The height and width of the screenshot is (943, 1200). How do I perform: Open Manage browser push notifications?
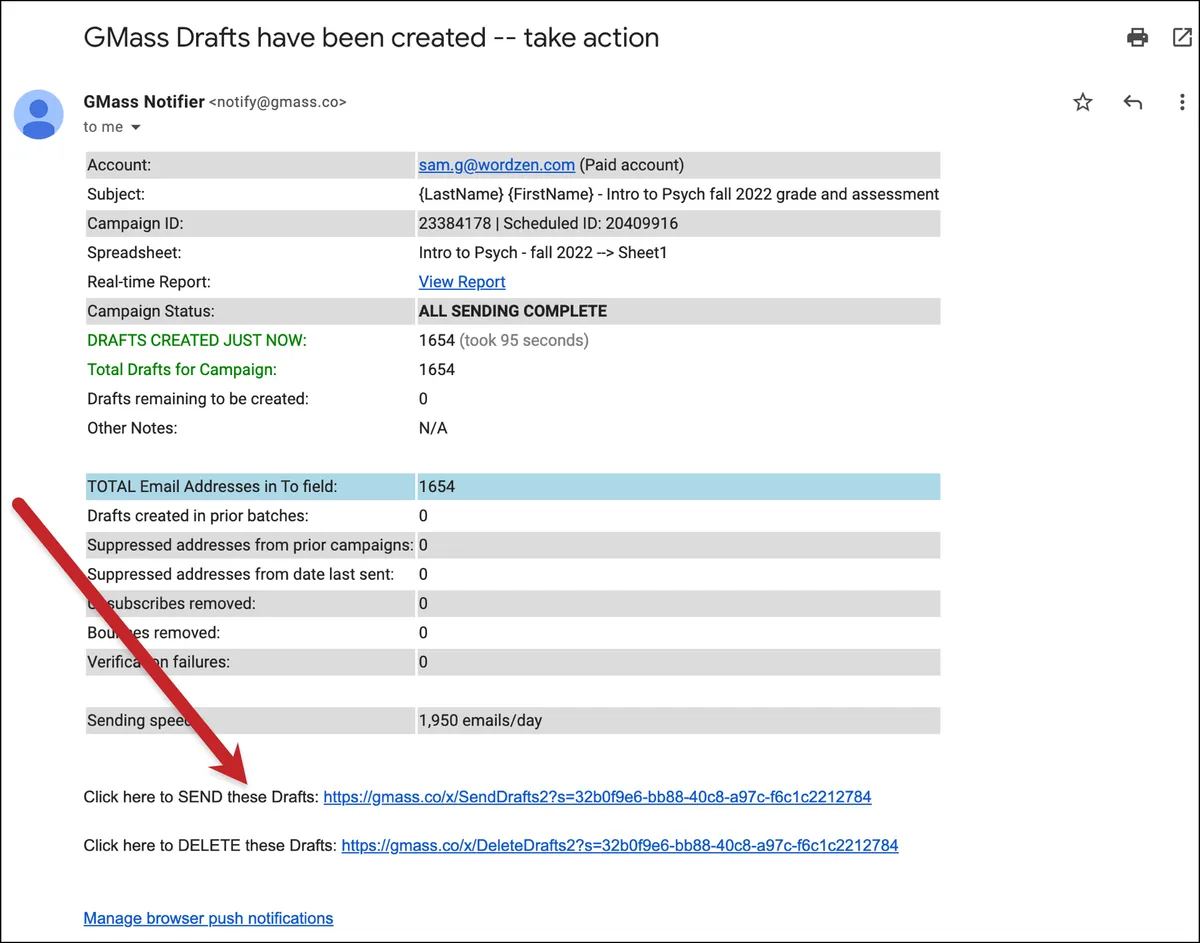208,918
